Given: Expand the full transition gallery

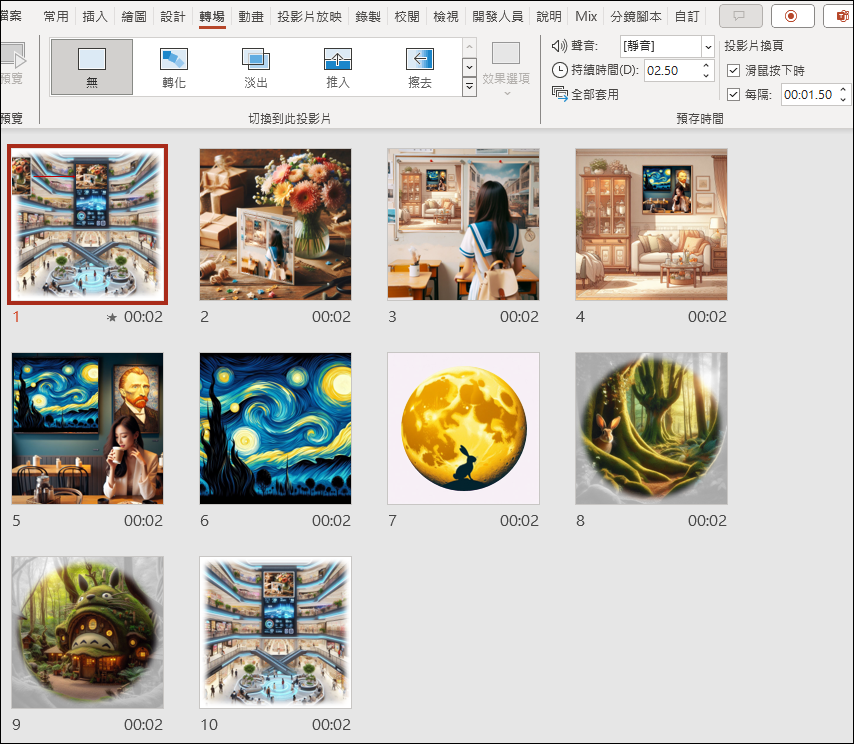Looking at the screenshot, I should 469,87.
